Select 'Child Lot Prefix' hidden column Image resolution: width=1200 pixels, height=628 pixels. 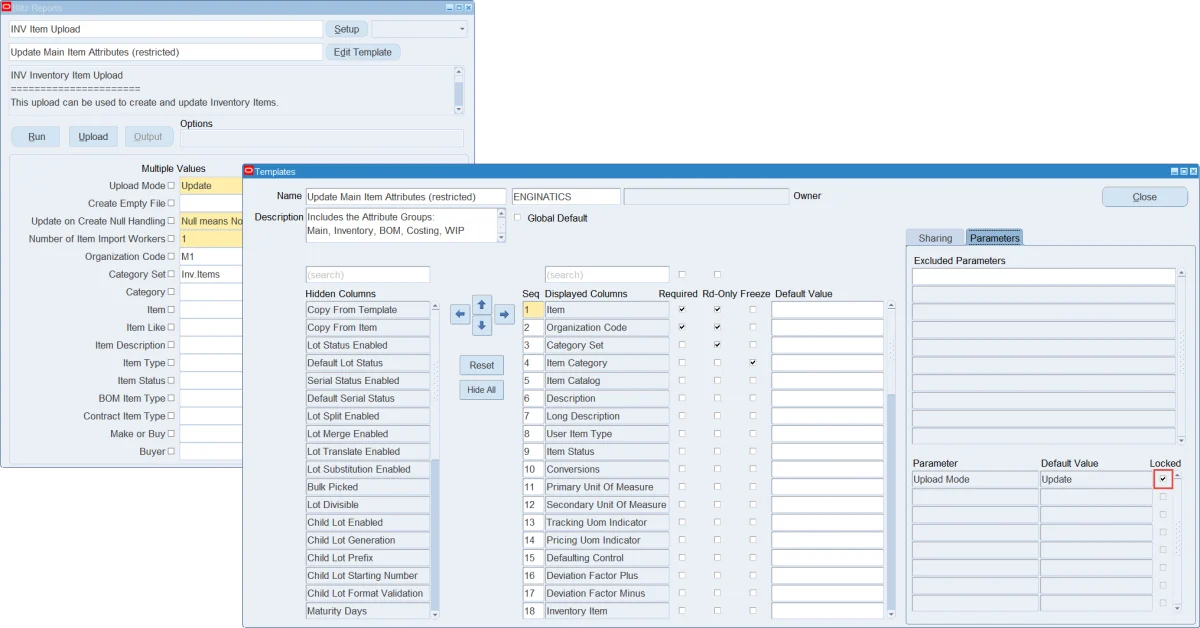(367, 558)
